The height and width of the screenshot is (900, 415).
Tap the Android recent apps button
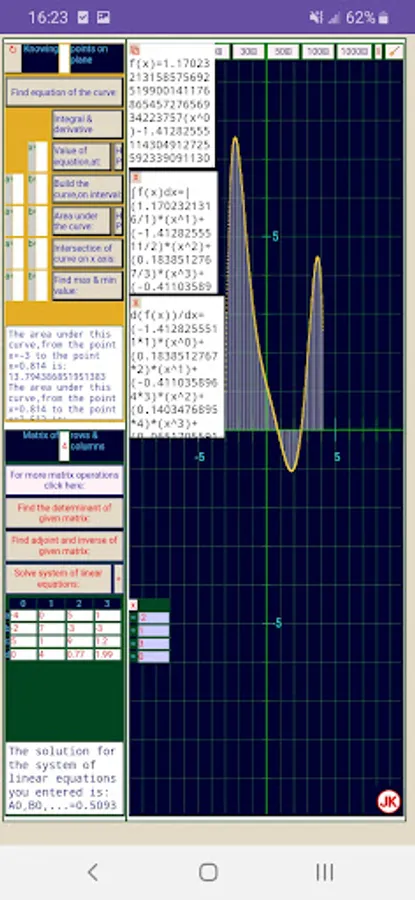point(324,872)
